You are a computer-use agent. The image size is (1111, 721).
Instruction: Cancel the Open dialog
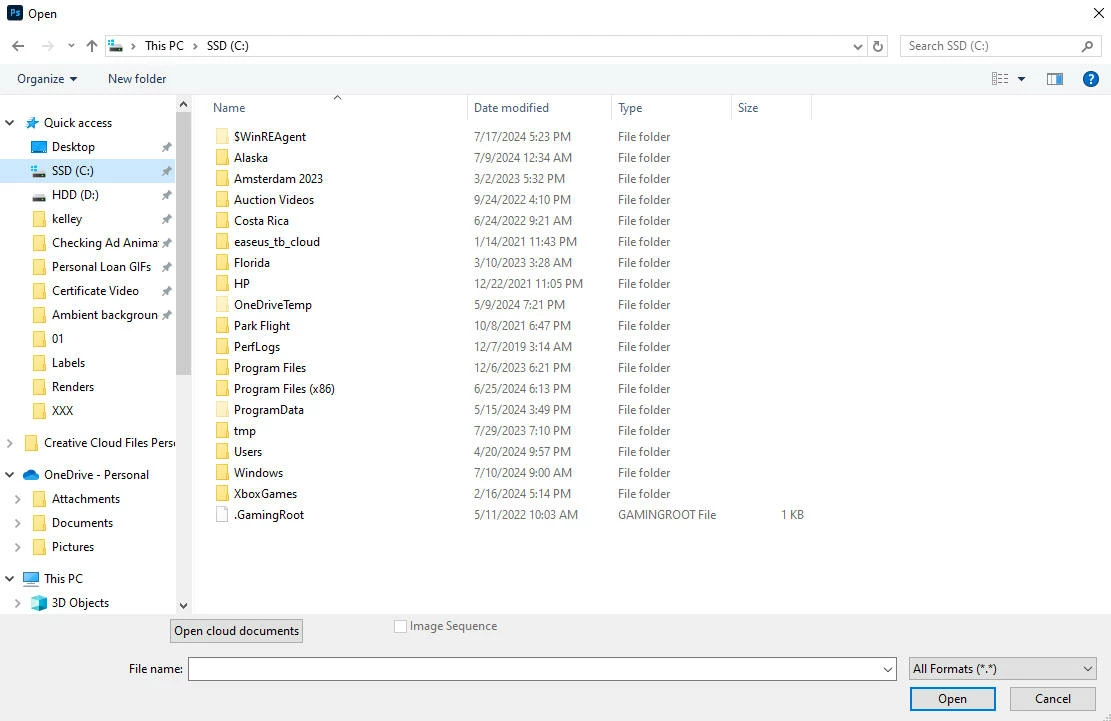tap(1052, 699)
